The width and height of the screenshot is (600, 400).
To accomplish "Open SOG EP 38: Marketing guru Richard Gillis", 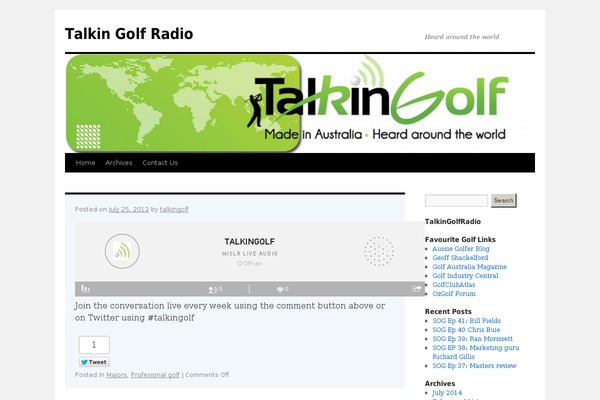I will click(476, 352).
